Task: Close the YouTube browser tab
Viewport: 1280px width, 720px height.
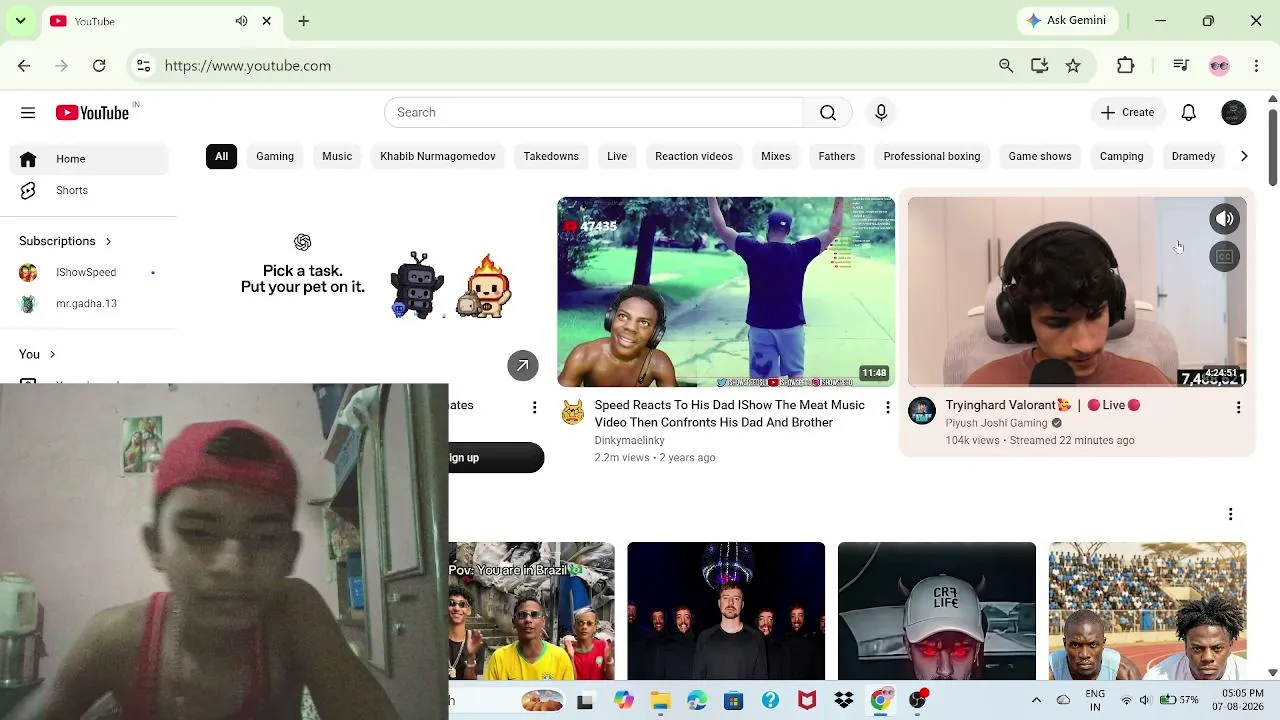Action: coord(267,21)
